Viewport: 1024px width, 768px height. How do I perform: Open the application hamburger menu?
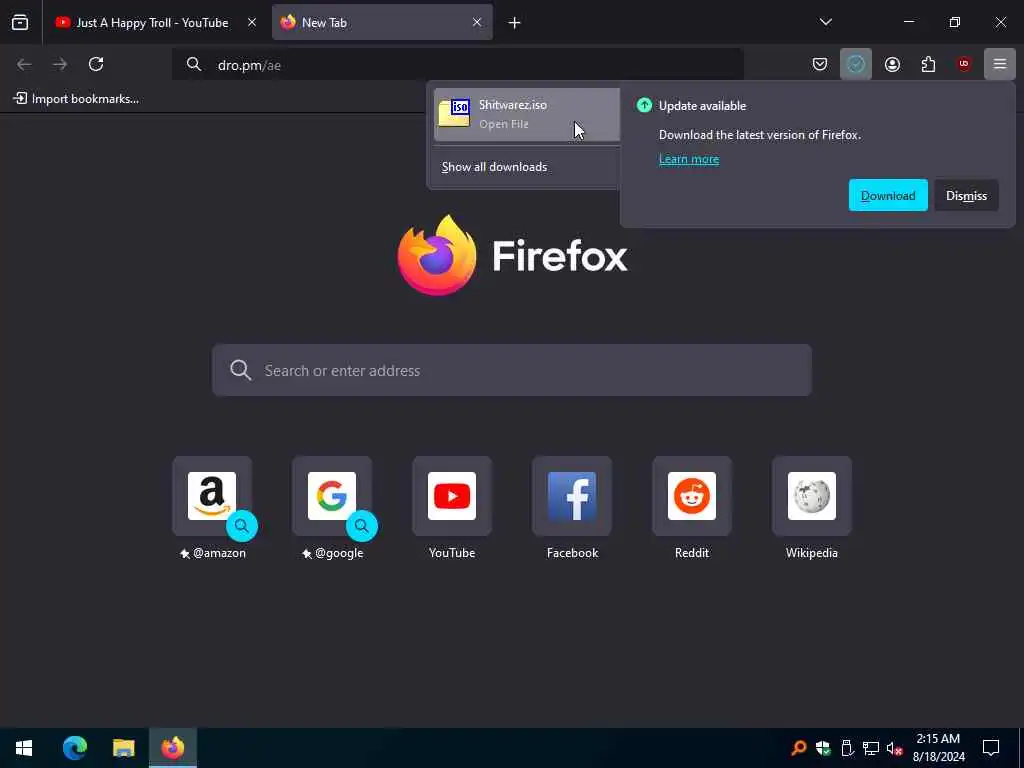(x=1000, y=64)
